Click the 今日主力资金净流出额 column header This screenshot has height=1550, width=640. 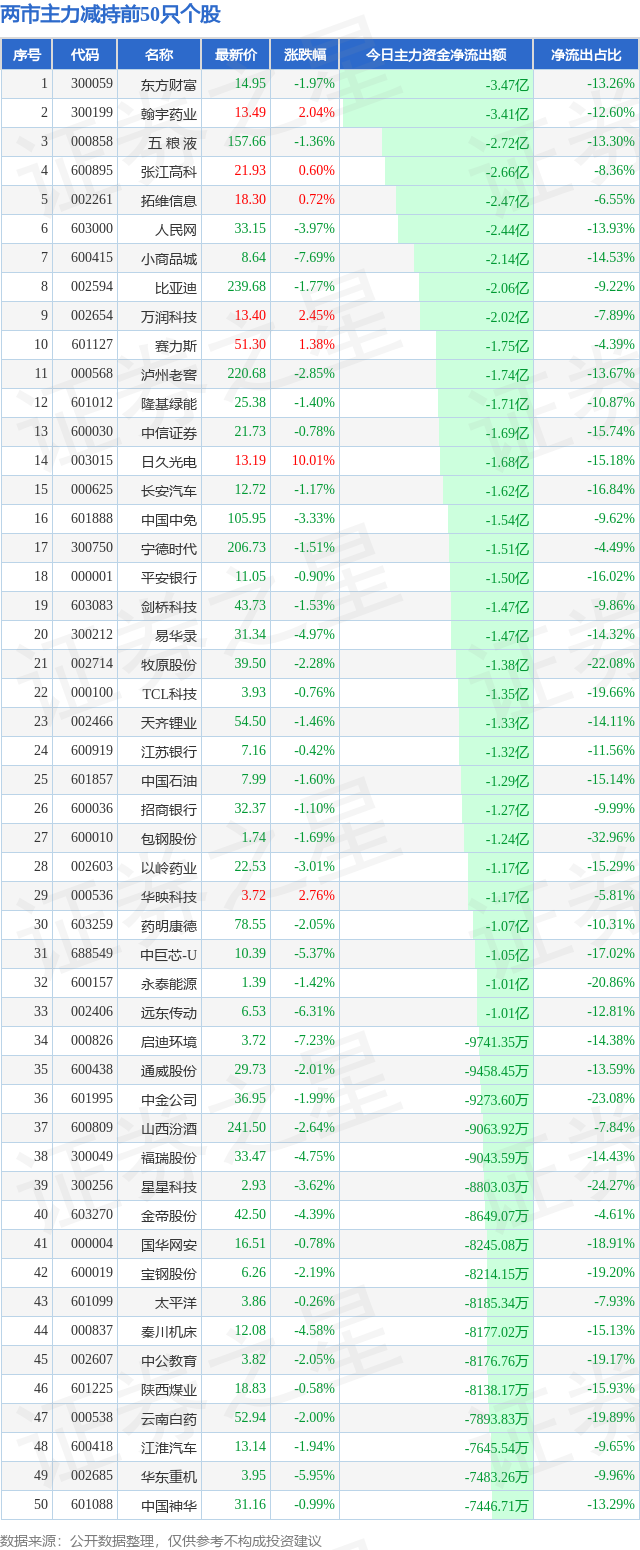click(x=436, y=54)
